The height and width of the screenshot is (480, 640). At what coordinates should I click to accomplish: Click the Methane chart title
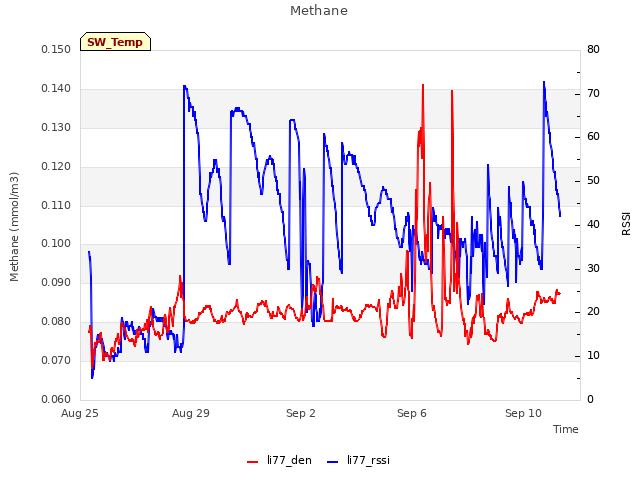point(319,11)
